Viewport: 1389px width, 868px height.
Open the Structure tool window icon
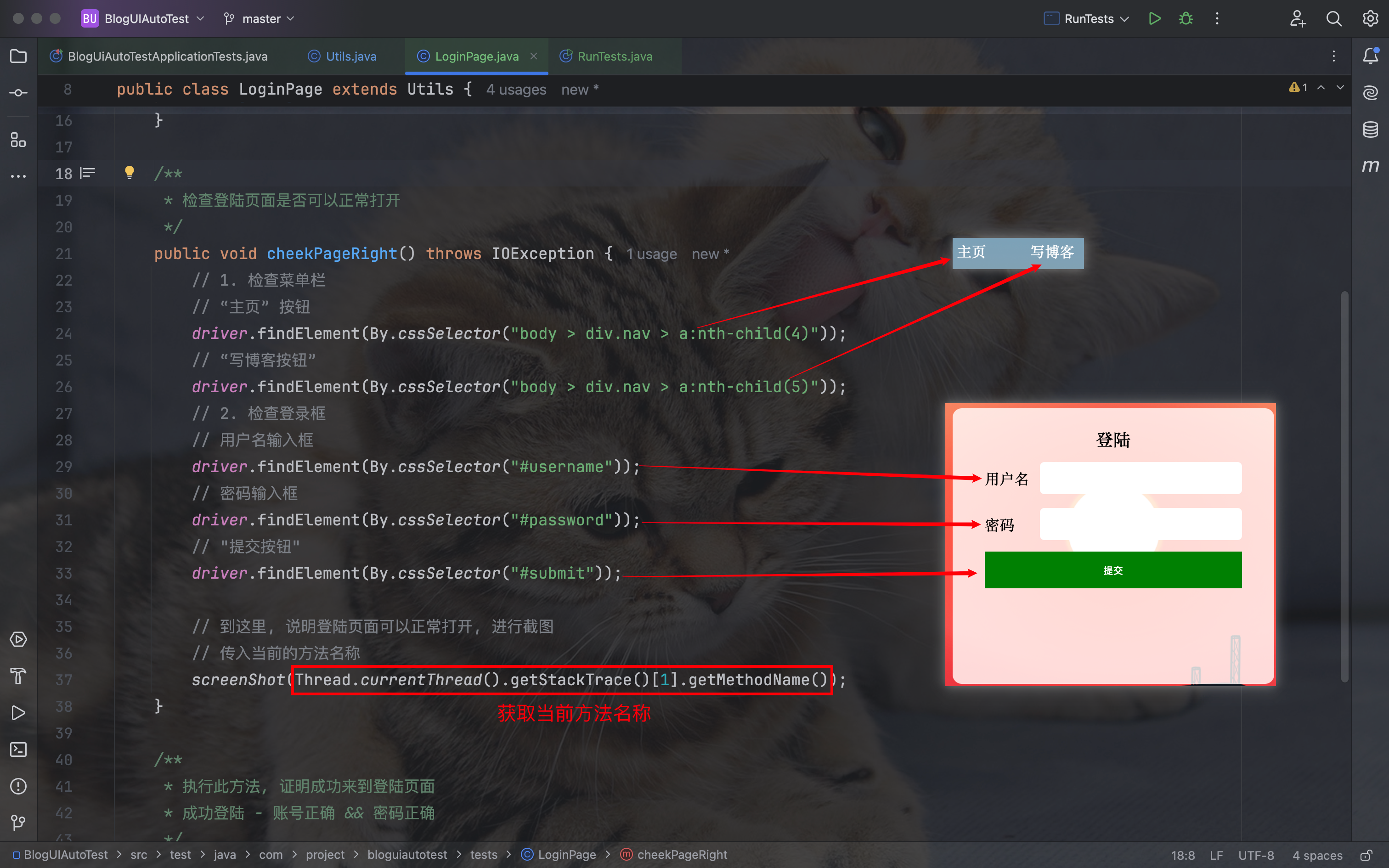(x=18, y=140)
